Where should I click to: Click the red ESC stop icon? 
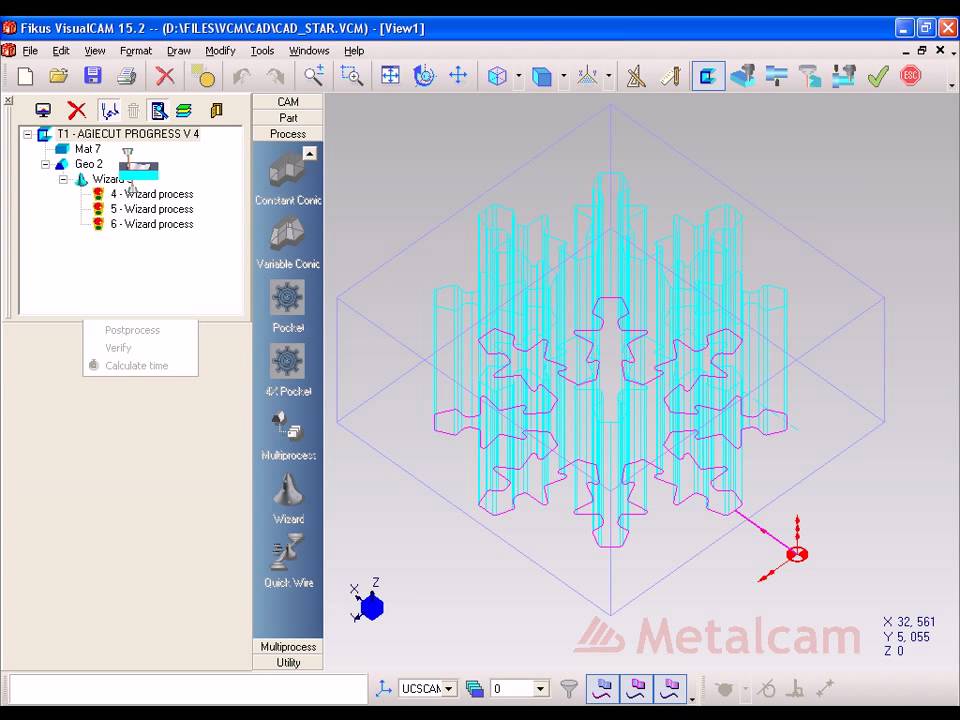point(910,76)
